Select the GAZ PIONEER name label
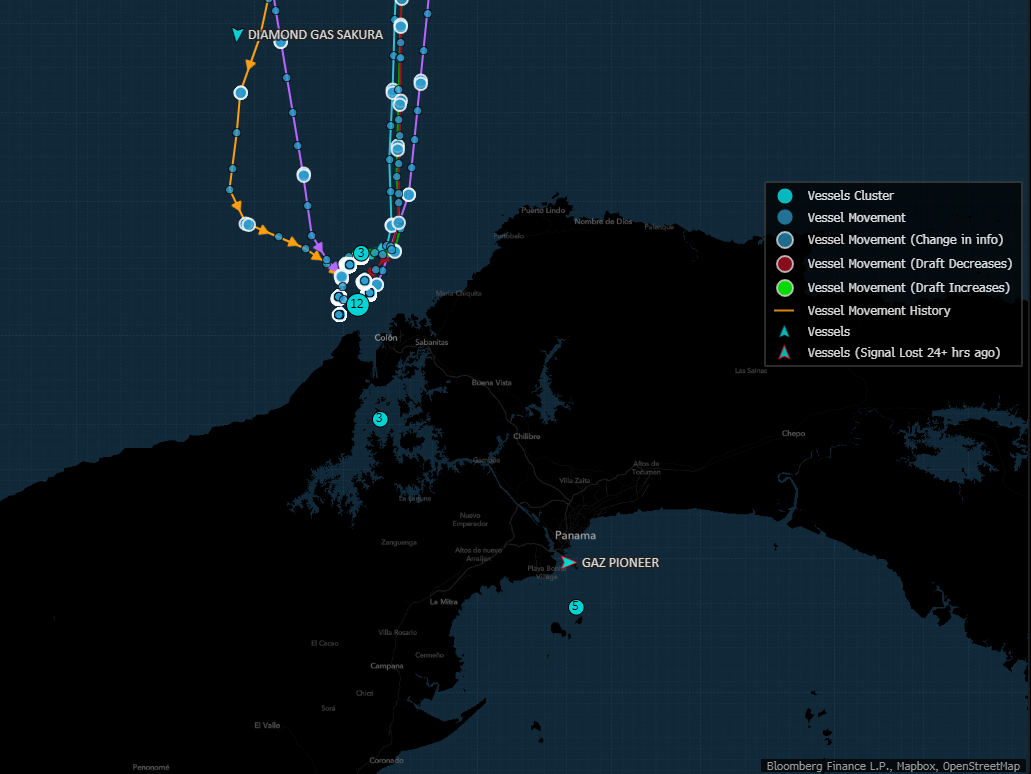The image size is (1031, 774). click(x=620, y=563)
